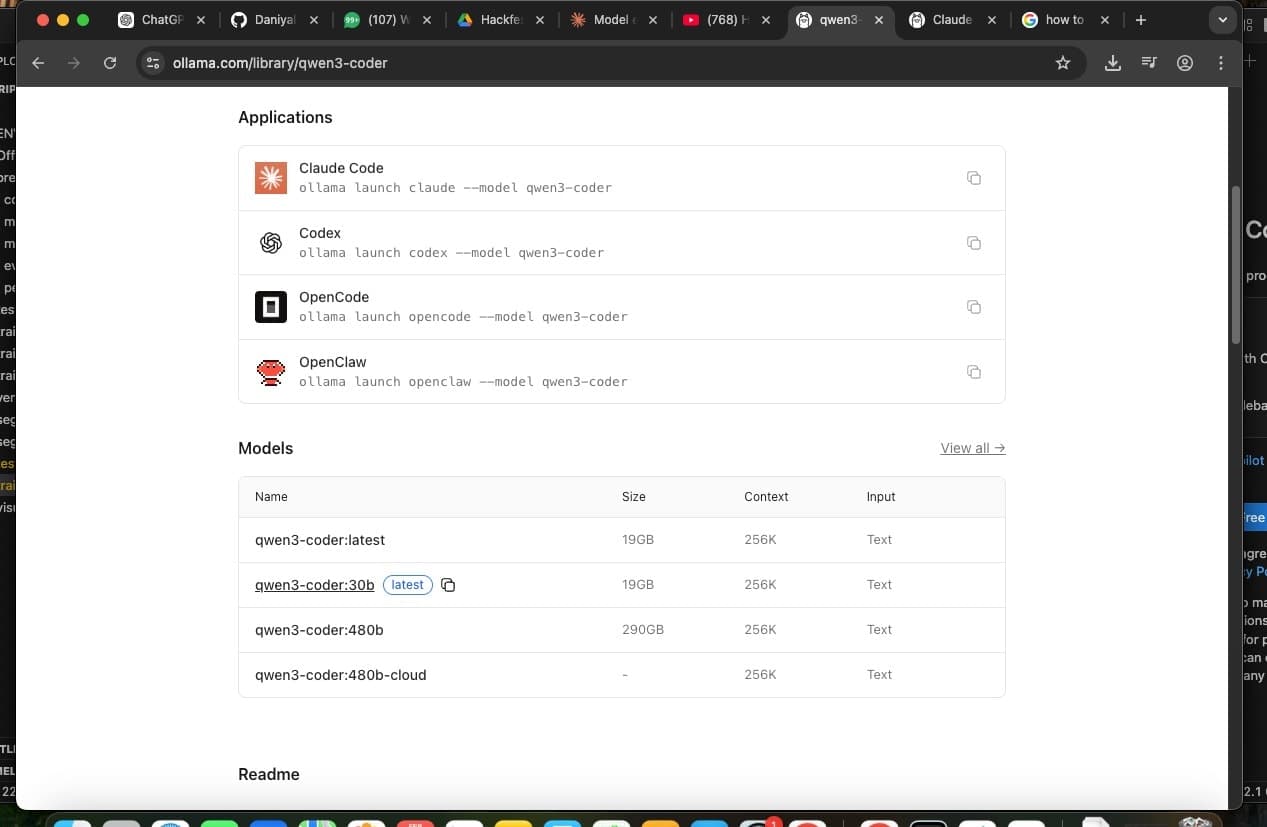Open the browser downloads icon
This screenshot has width=1267, height=827.
point(1112,63)
